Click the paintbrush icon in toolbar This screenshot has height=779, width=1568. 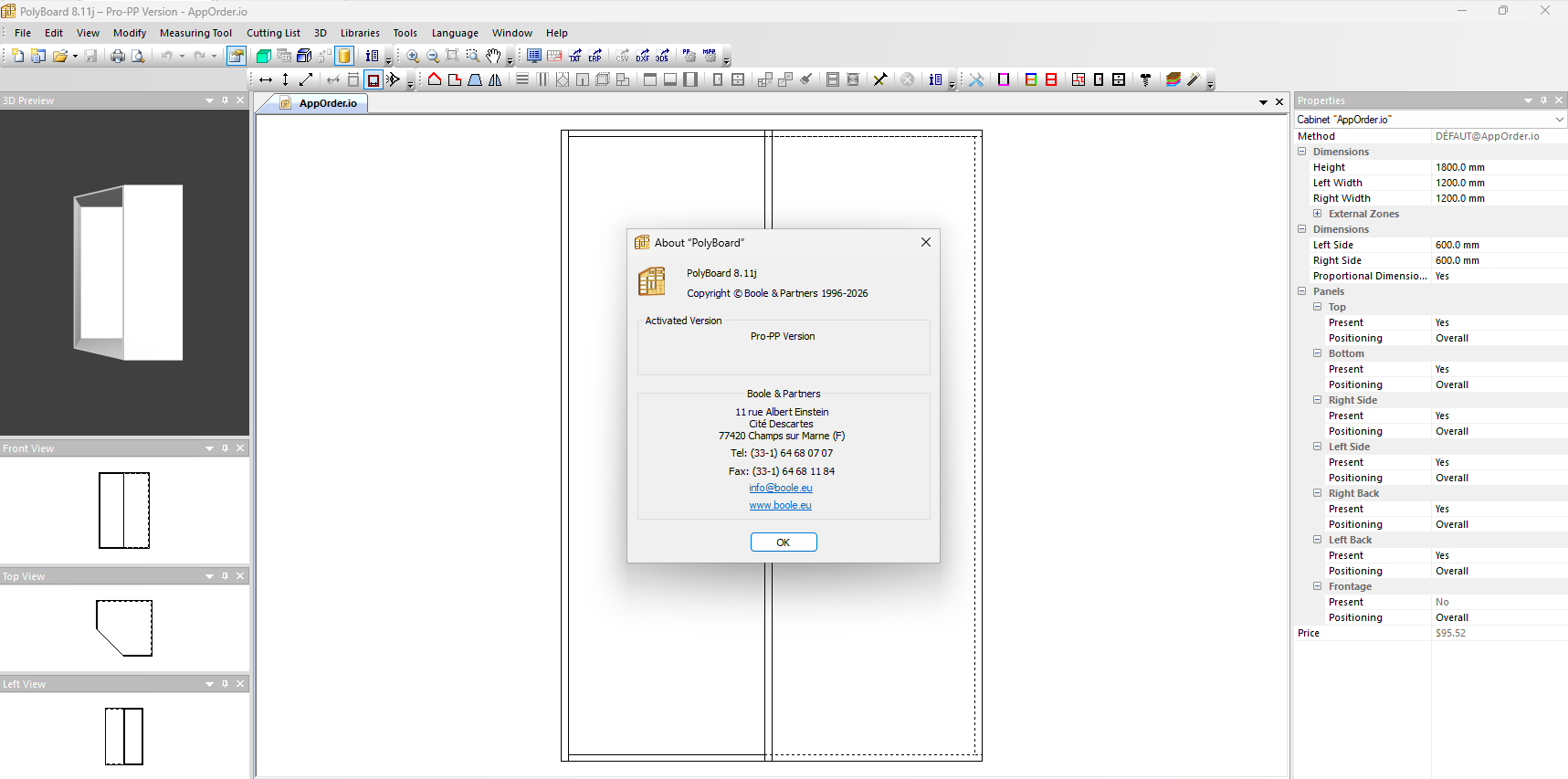pyautogui.click(x=806, y=79)
